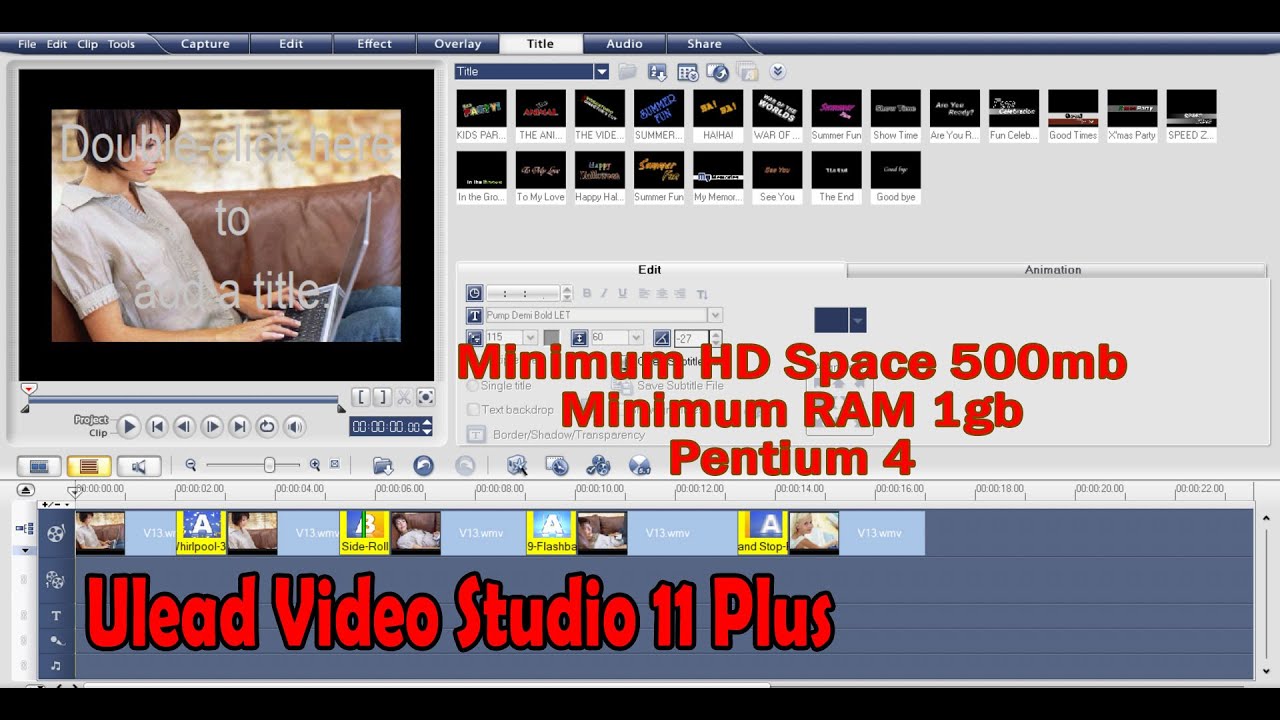The height and width of the screenshot is (720, 1280).
Task: Open the font size 115 dropdown
Action: click(x=530, y=338)
